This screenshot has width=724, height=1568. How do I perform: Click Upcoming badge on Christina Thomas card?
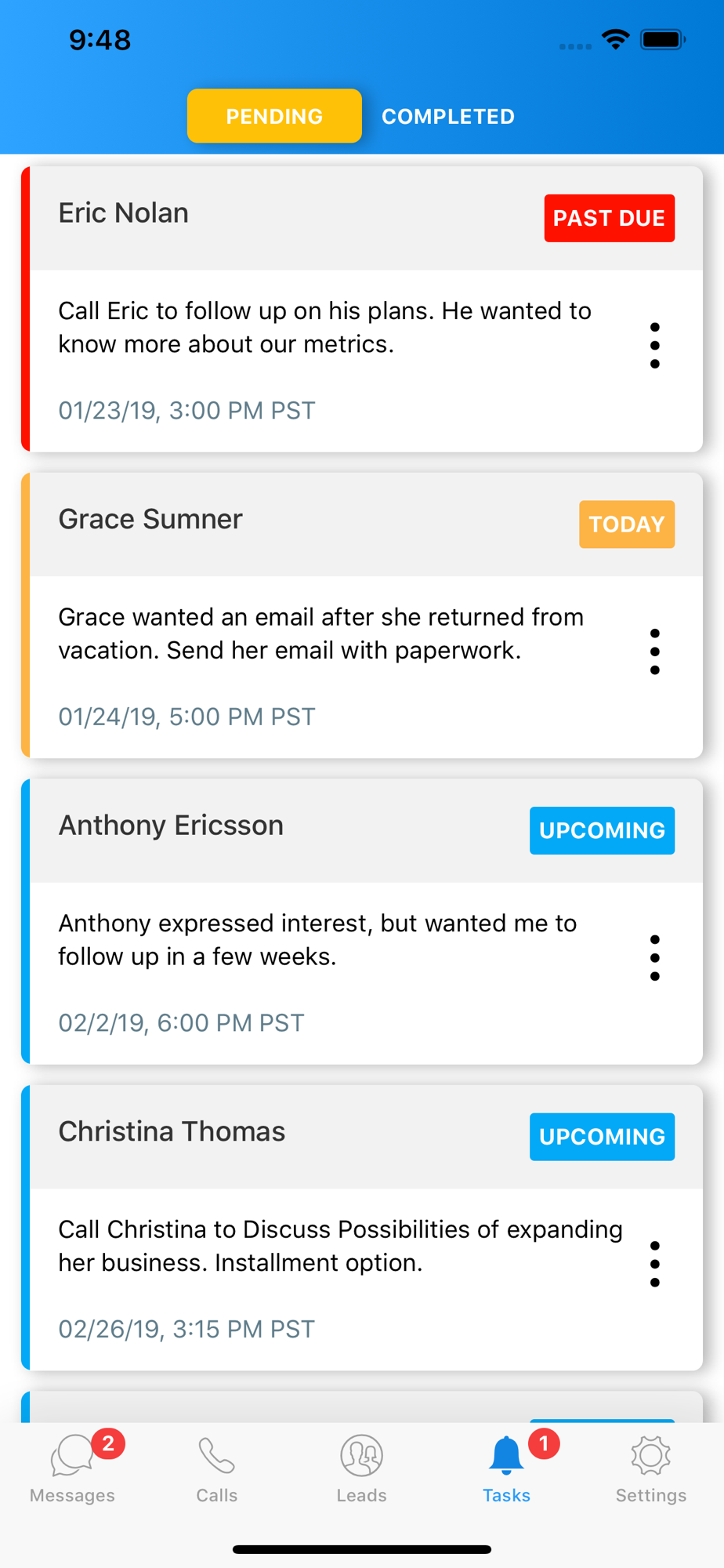coord(602,1137)
